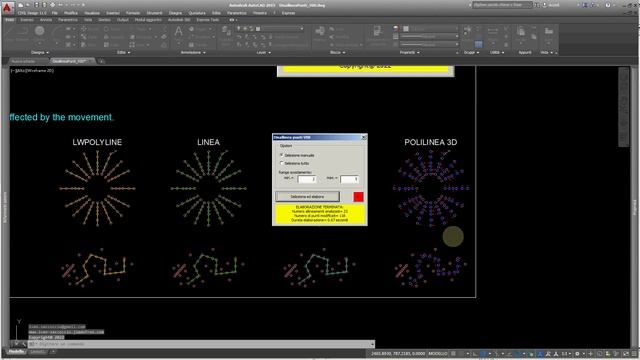Click the min range input field
This screenshot has width=640, height=360.
pyautogui.click(x=307, y=179)
